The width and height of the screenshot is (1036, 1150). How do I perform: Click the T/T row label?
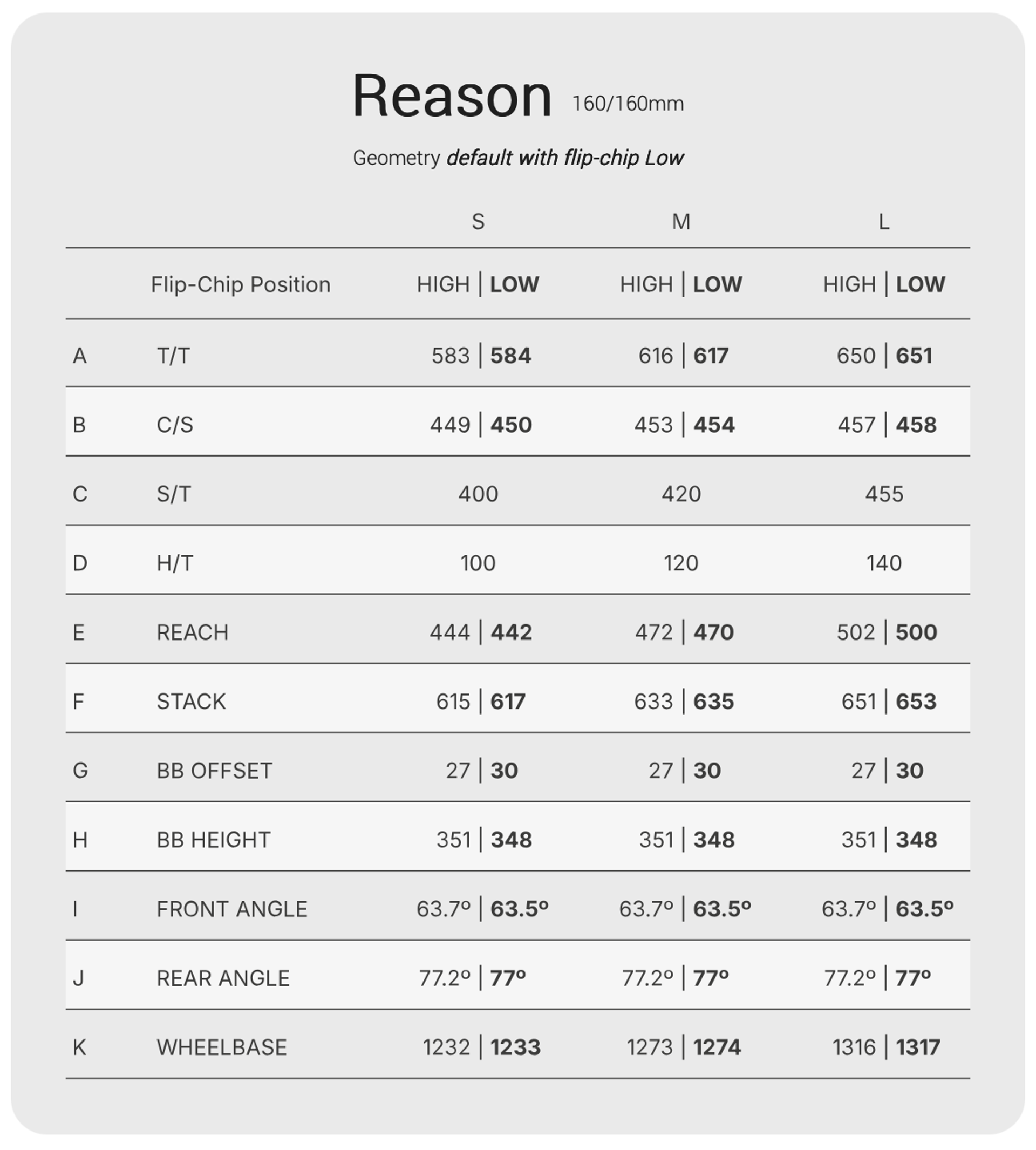[173, 356]
